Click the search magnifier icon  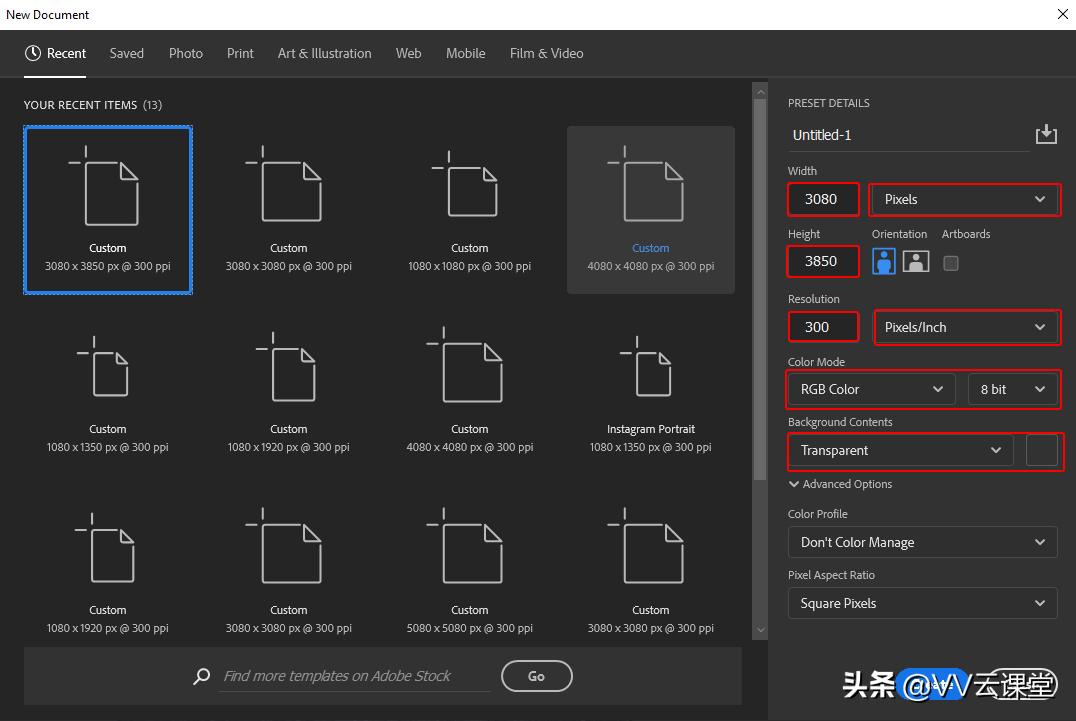pos(200,676)
